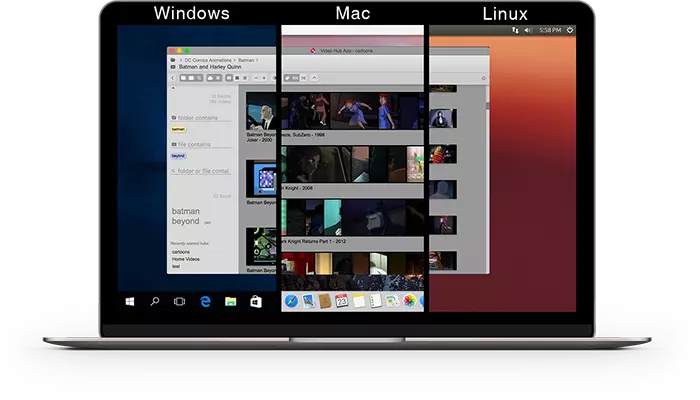Switch to the solid square view icon
The width and height of the screenshot is (700, 400).
[237, 78]
